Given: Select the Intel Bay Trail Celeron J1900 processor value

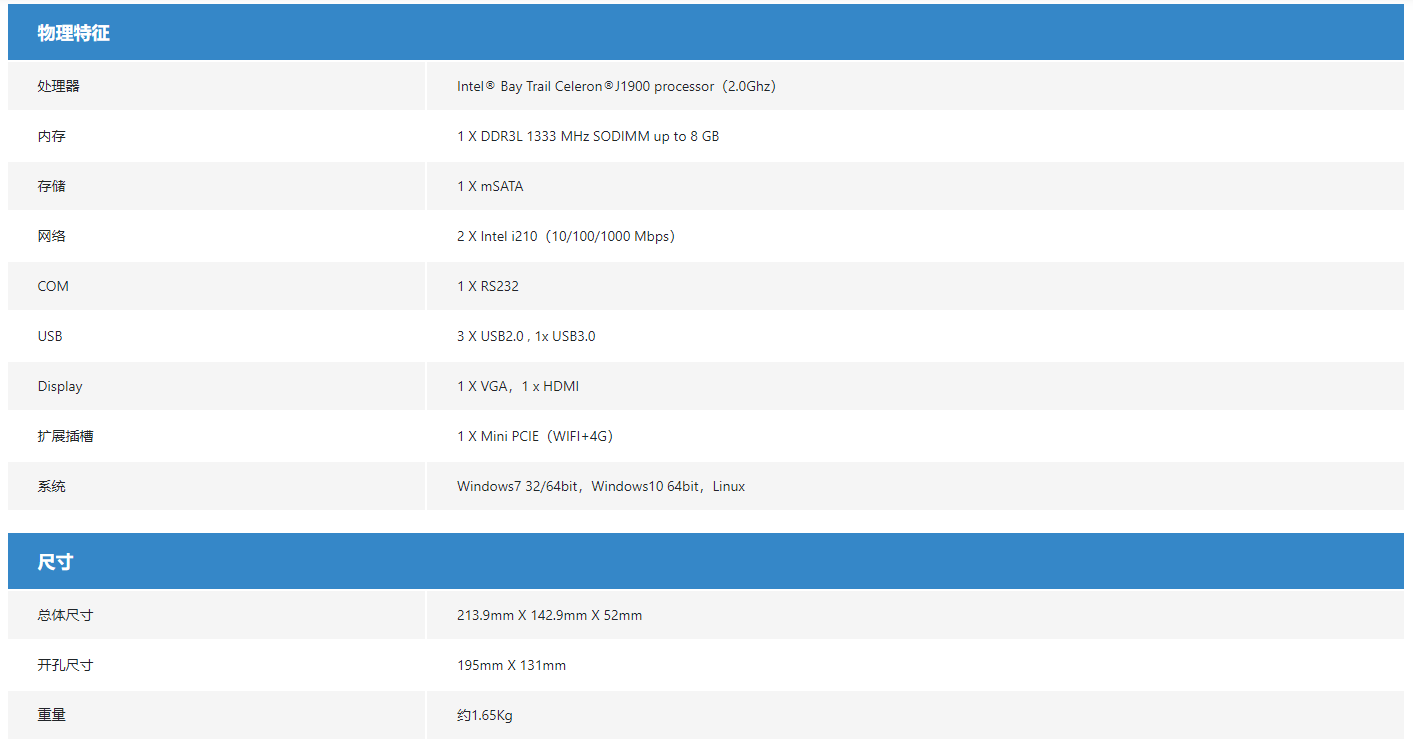Looking at the screenshot, I should 617,86.
